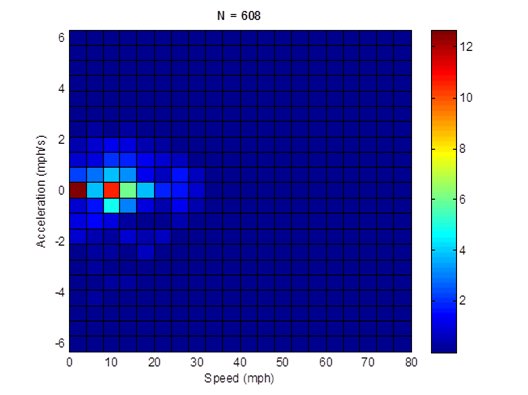This screenshot has height=395, width=528.
Task: Click the Speed (mph) axis label
Action: [239, 378]
